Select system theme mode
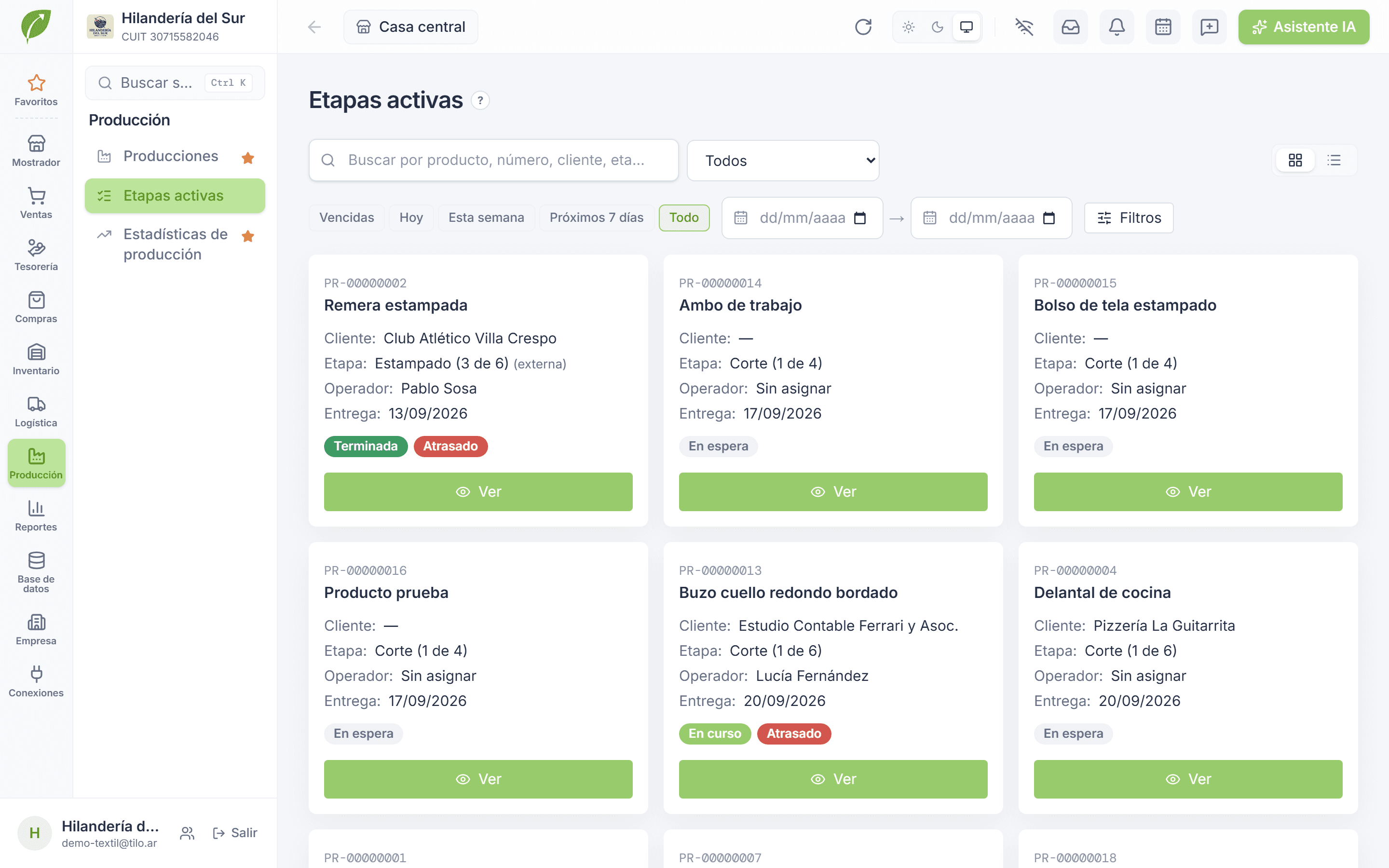The width and height of the screenshot is (1389, 868). click(x=967, y=27)
